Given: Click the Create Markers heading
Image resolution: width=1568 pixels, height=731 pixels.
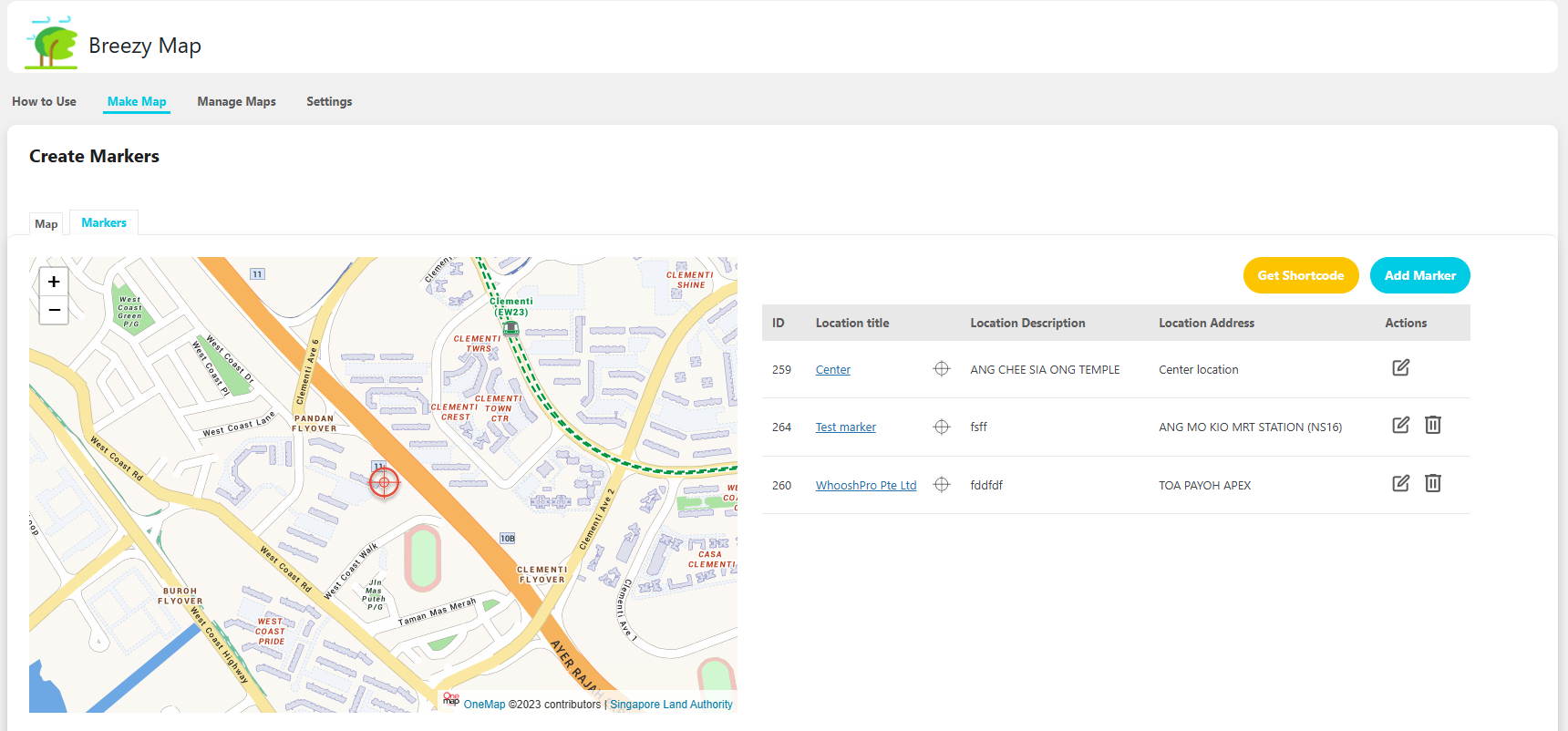Looking at the screenshot, I should pyautogui.click(x=94, y=156).
